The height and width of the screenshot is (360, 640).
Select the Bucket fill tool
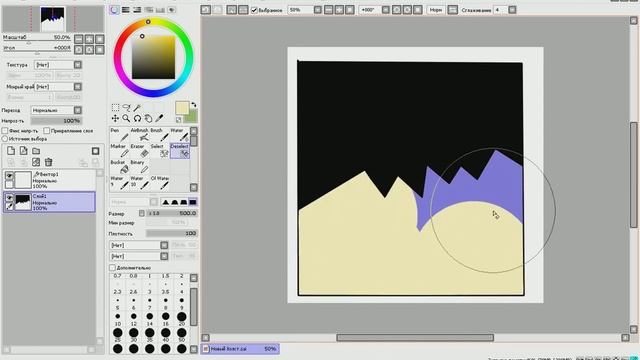[x=119, y=167]
